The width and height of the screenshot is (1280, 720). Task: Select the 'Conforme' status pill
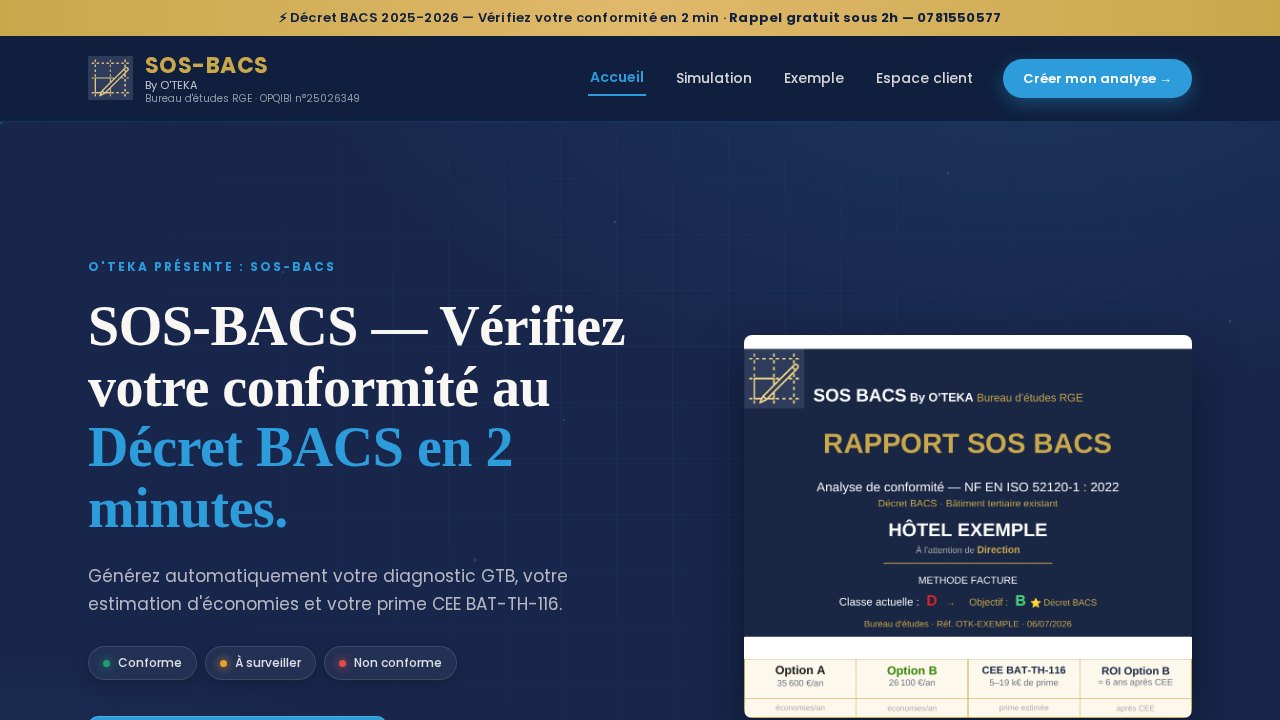[142, 663]
